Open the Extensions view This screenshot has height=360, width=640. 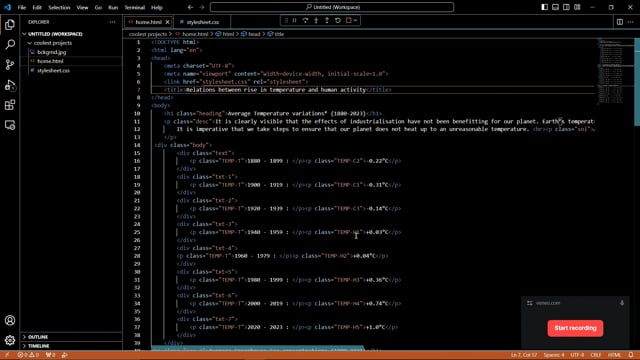point(10,105)
